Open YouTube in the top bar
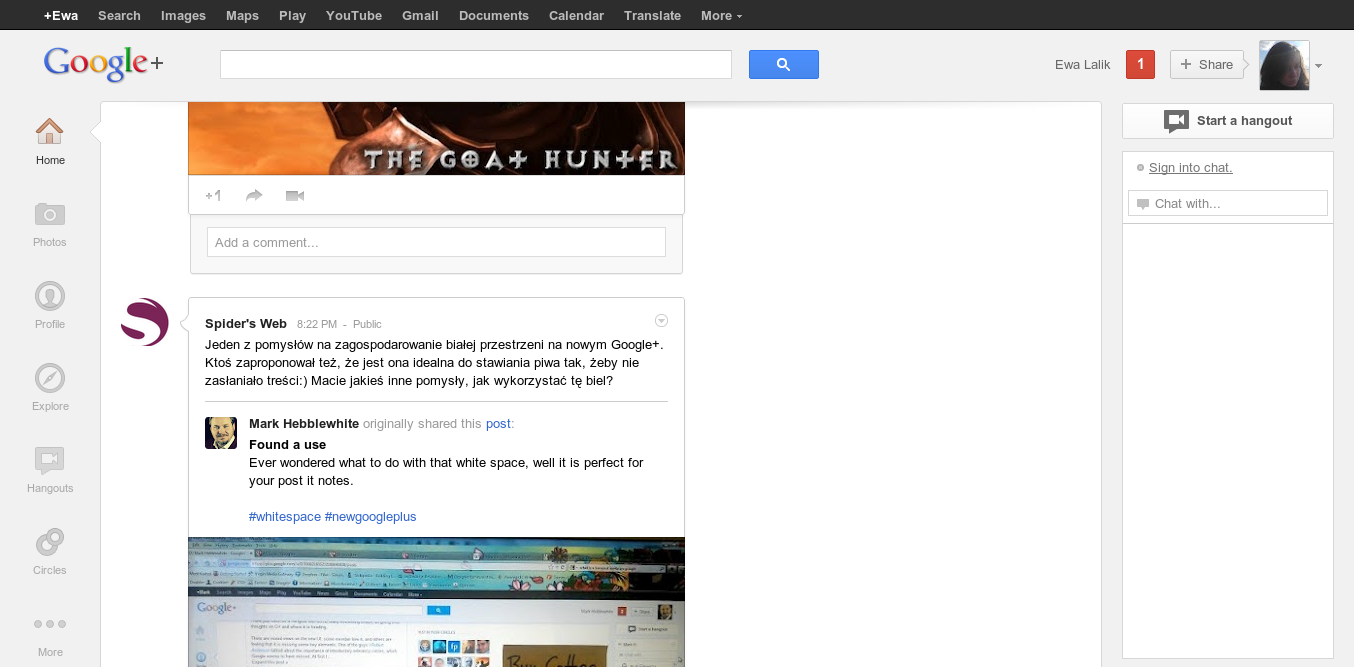Screen dimensions: 1354x667 [354, 15]
